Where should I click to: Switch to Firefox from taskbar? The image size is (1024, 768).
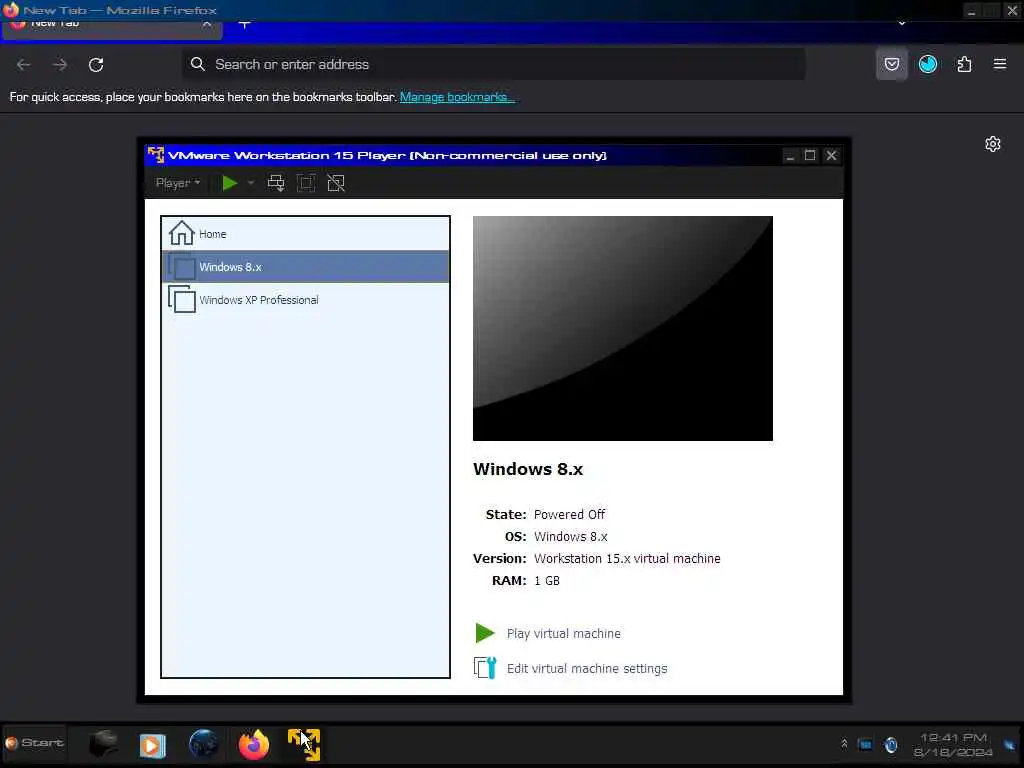pyautogui.click(x=254, y=744)
